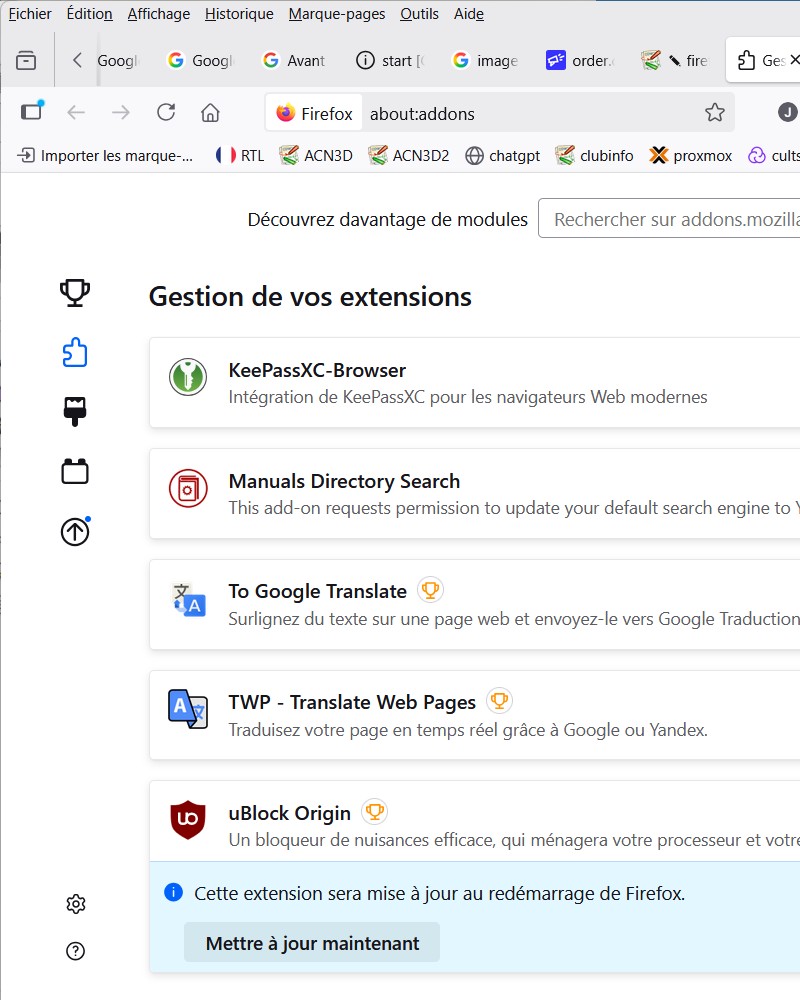Open the Themes paintbrush icon in sidebar
Viewport: 800px width, 1000px height.
click(75, 411)
